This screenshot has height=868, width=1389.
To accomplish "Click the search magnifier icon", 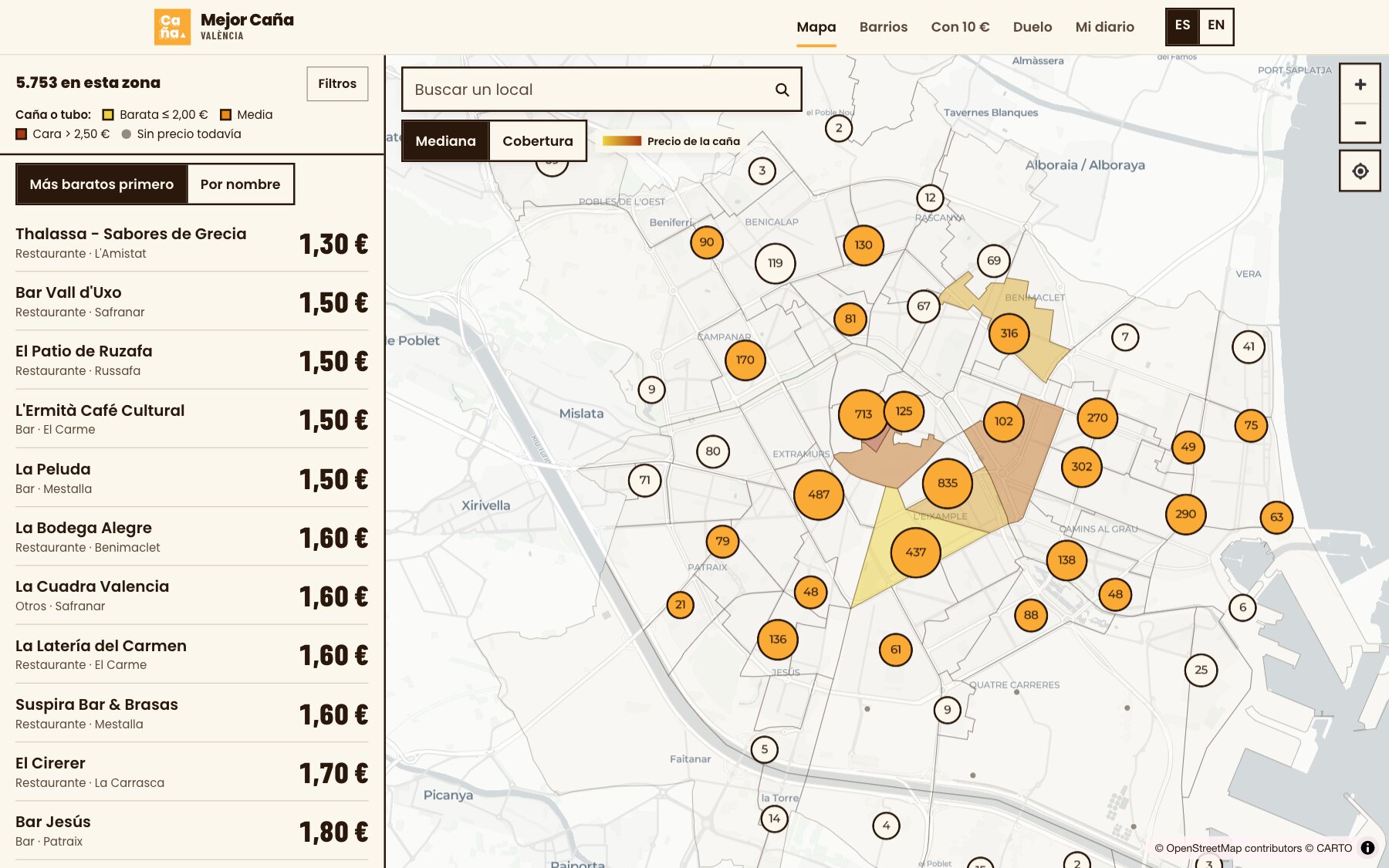I will pos(782,90).
